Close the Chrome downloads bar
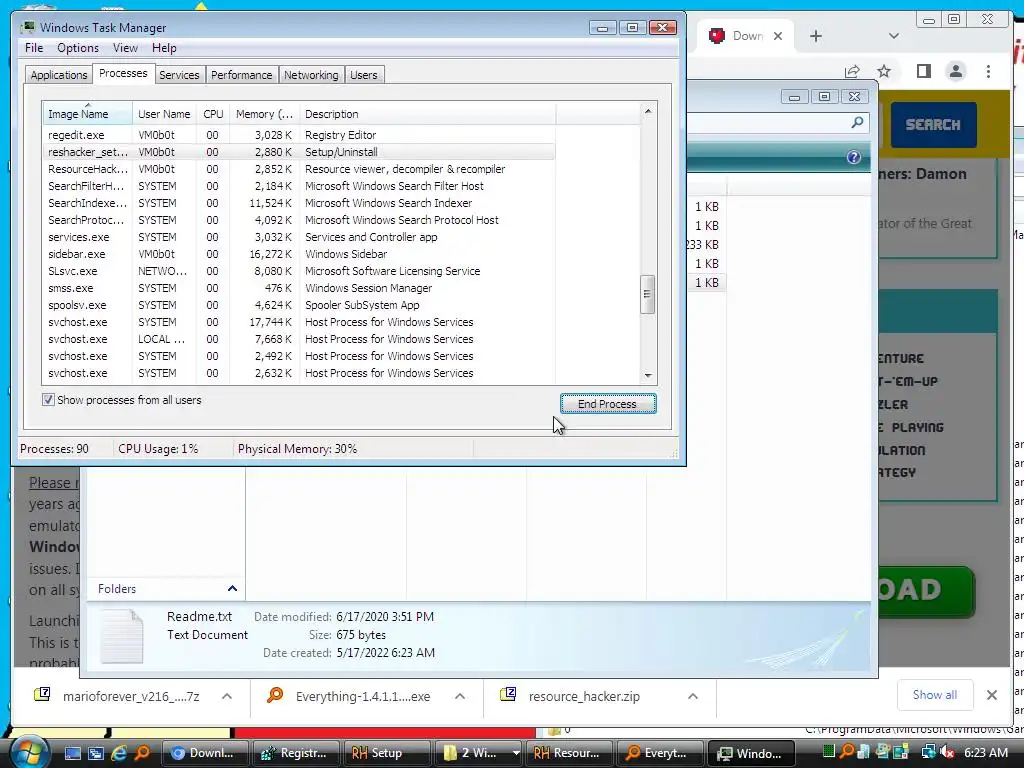Image resolution: width=1024 pixels, height=768 pixels. (x=991, y=695)
